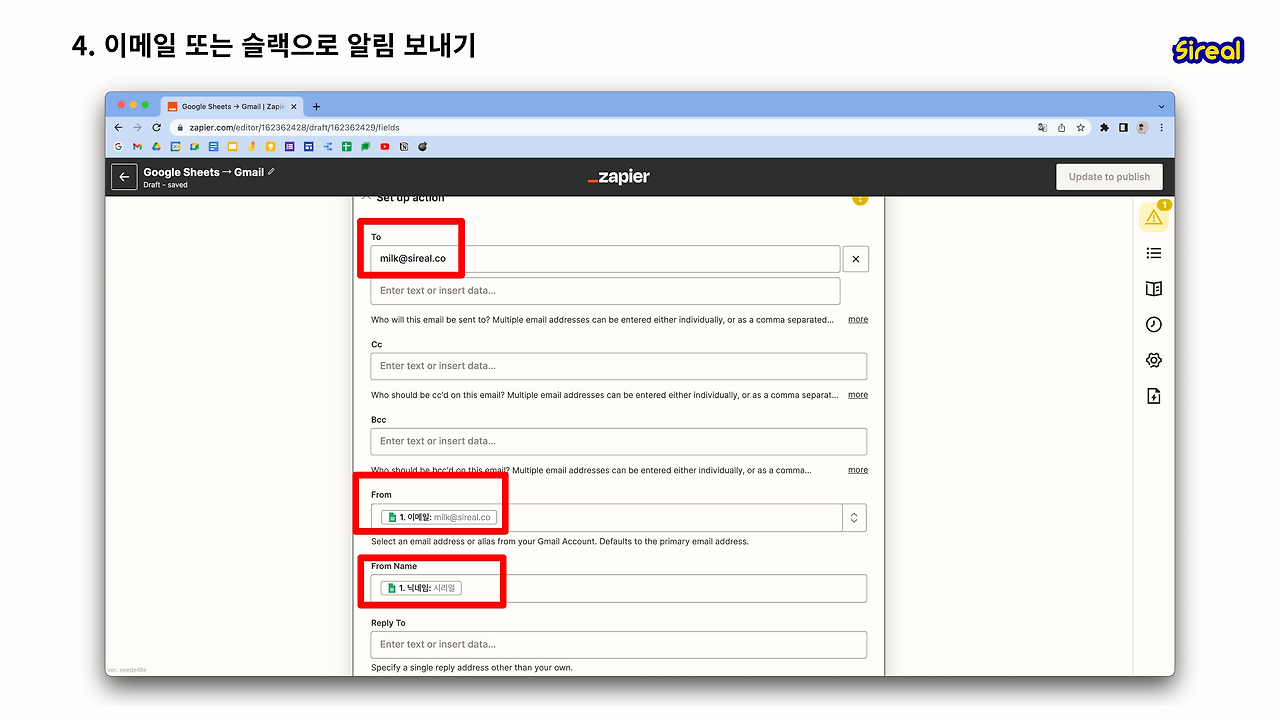Open the Google Drive bookmark icon
Screen dimensions: 1280x720
tap(156, 147)
